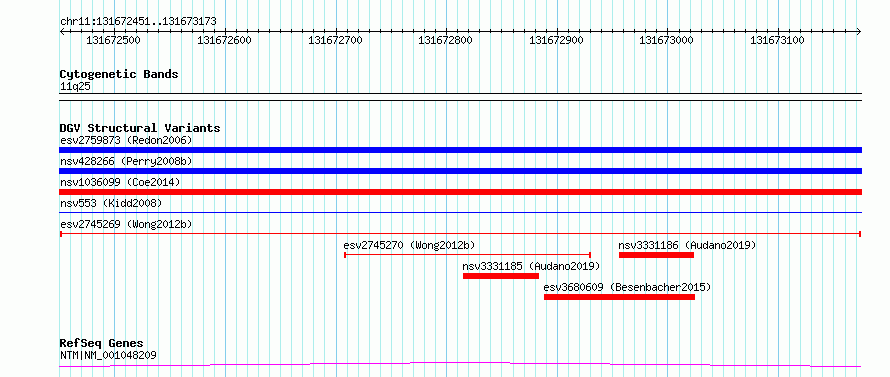Click the left arrow of the ruler
The width and height of the screenshot is (890, 377).
tap(62, 31)
